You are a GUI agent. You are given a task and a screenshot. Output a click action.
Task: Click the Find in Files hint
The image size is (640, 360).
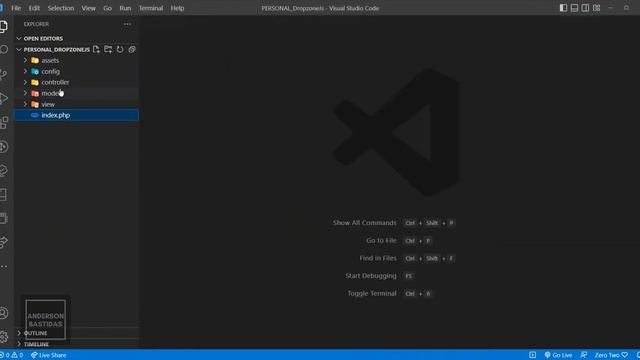378,258
